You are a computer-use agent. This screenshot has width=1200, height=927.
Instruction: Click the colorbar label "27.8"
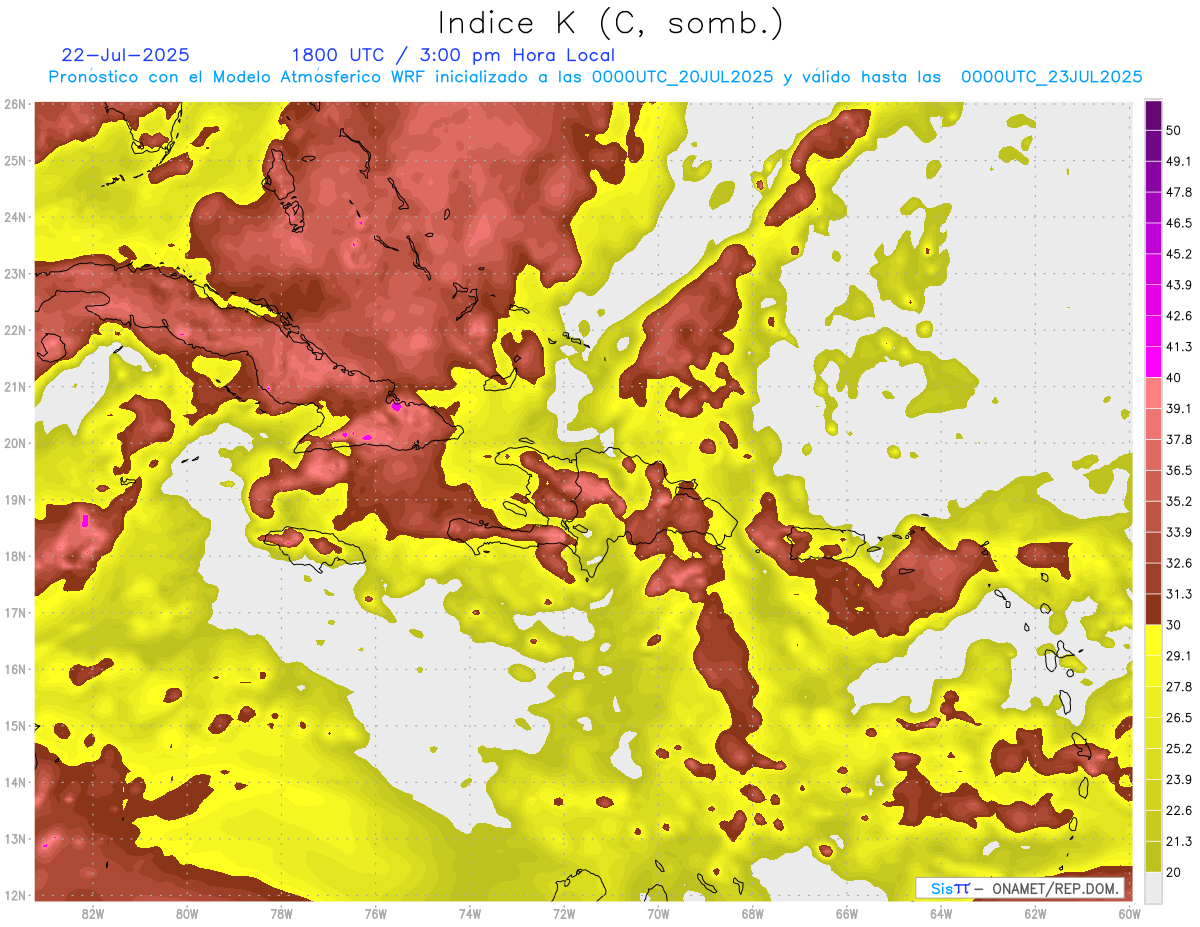point(1178,687)
